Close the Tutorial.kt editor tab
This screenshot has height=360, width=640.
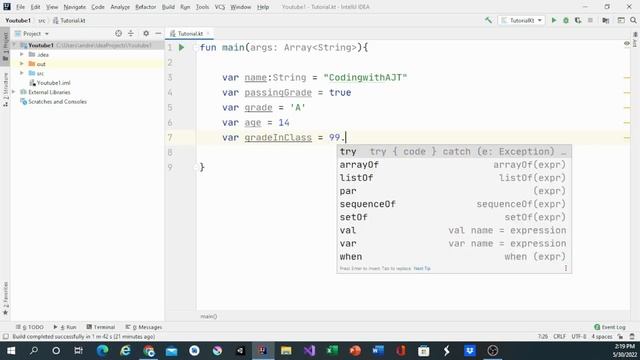click(208, 33)
